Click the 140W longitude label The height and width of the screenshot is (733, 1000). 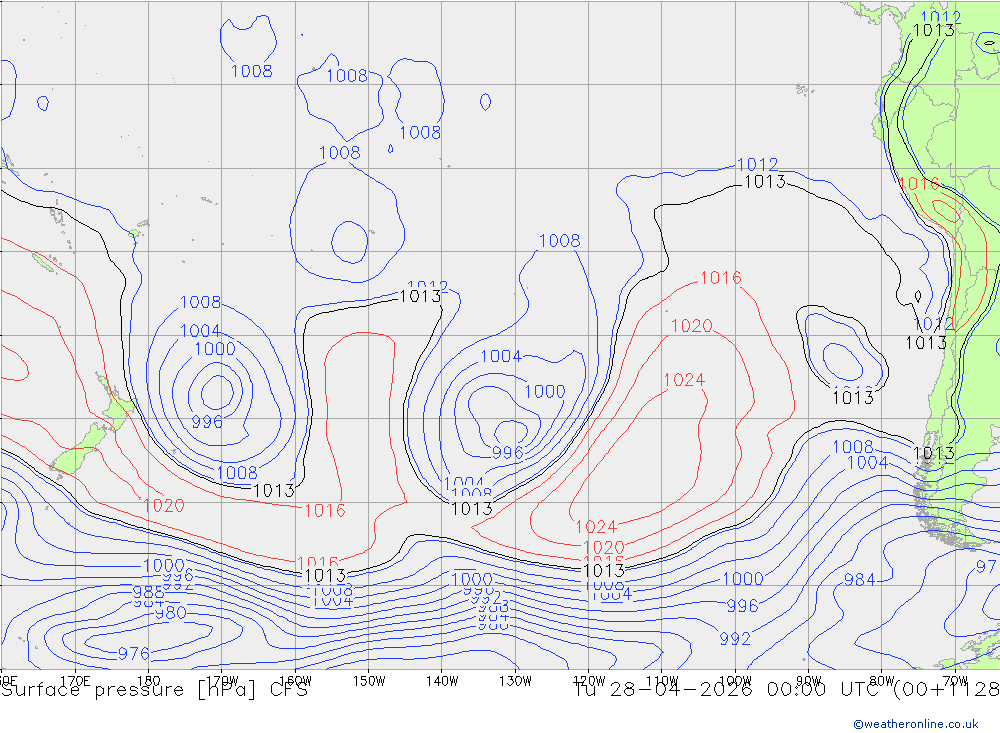[442, 681]
